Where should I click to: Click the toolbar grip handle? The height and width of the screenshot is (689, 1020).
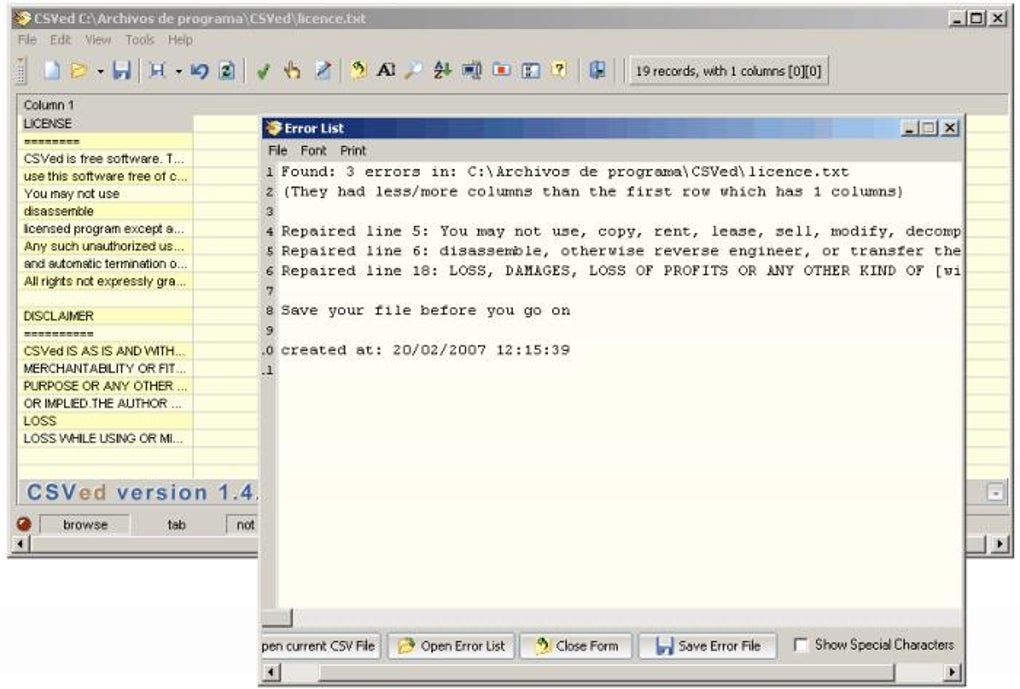pyautogui.click(x=21, y=70)
